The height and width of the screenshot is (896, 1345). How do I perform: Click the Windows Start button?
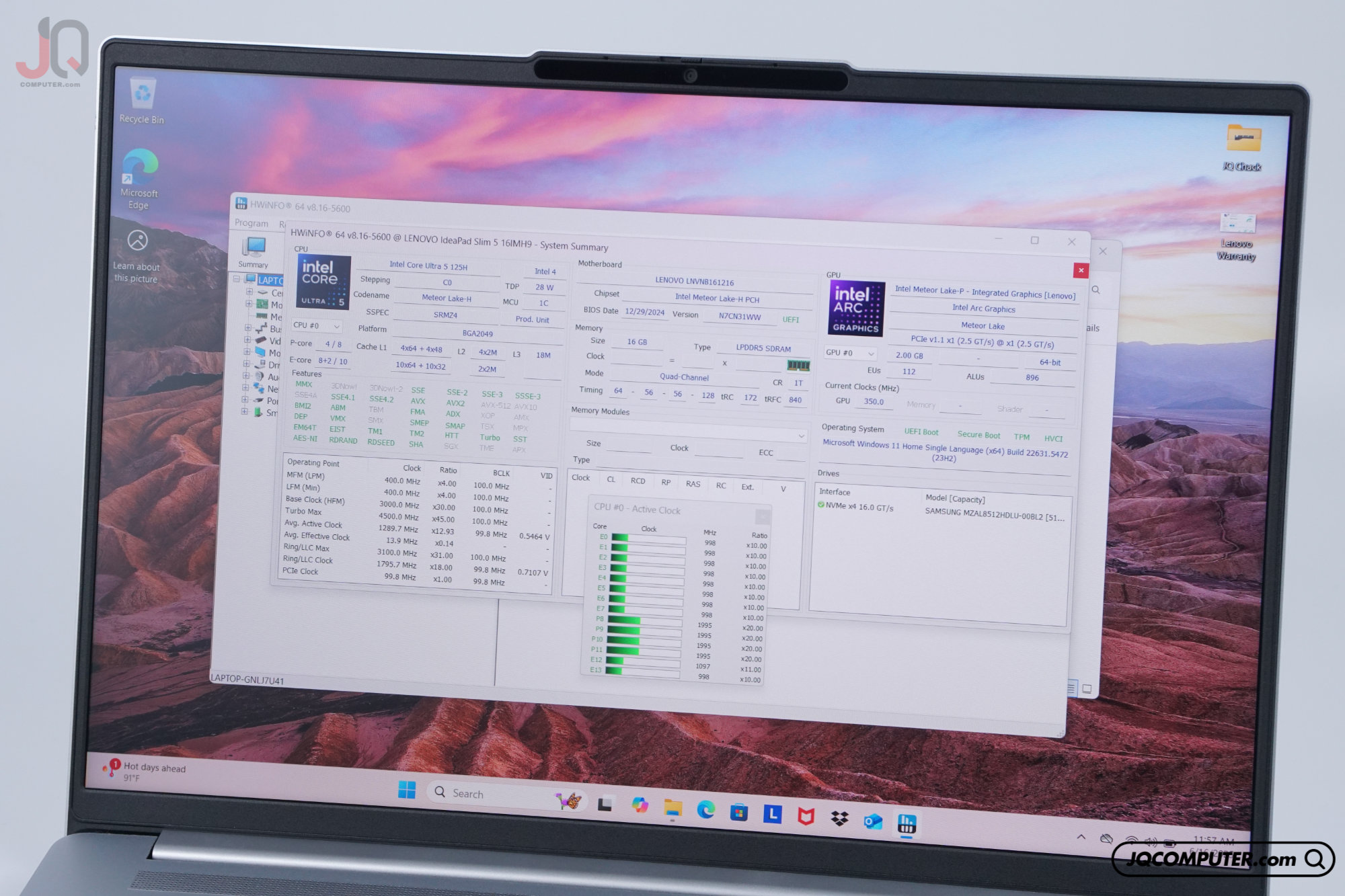pyautogui.click(x=407, y=790)
